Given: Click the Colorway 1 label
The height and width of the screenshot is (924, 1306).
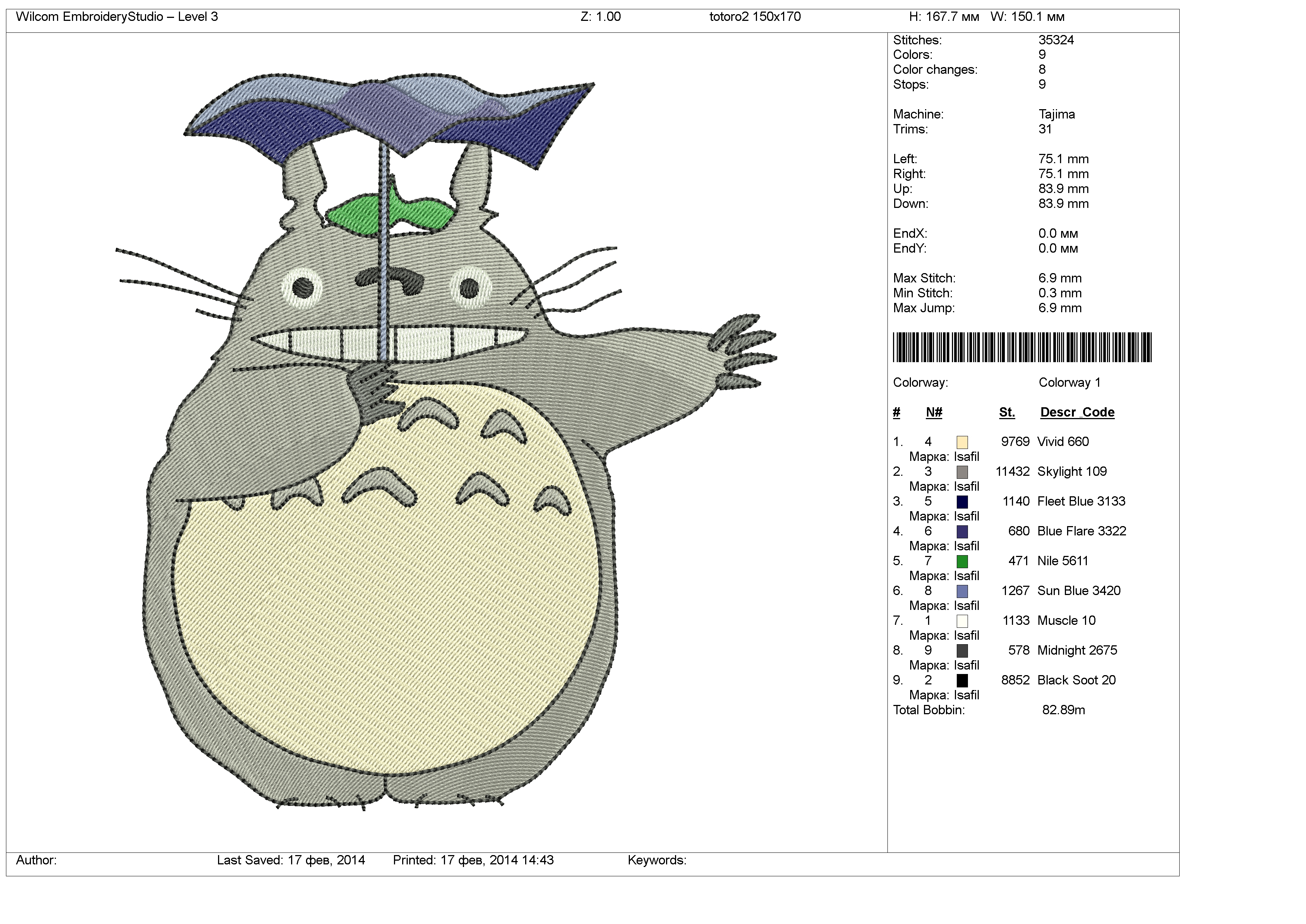Looking at the screenshot, I should [1069, 383].
